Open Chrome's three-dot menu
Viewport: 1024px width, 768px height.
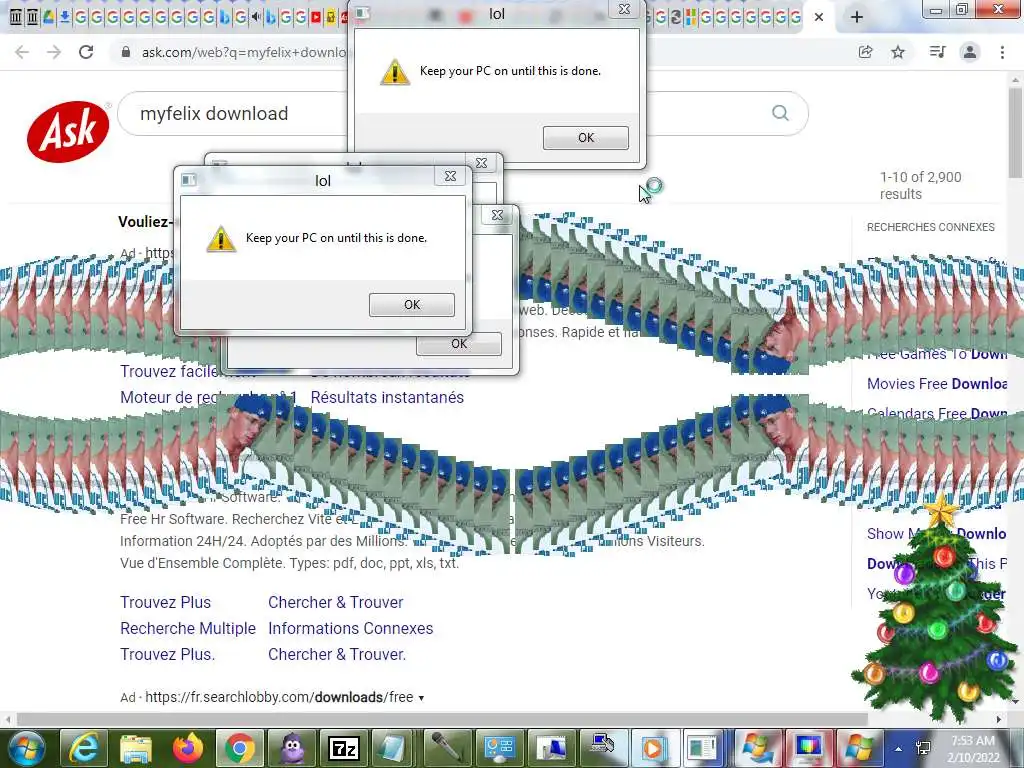pos(1002,52)
